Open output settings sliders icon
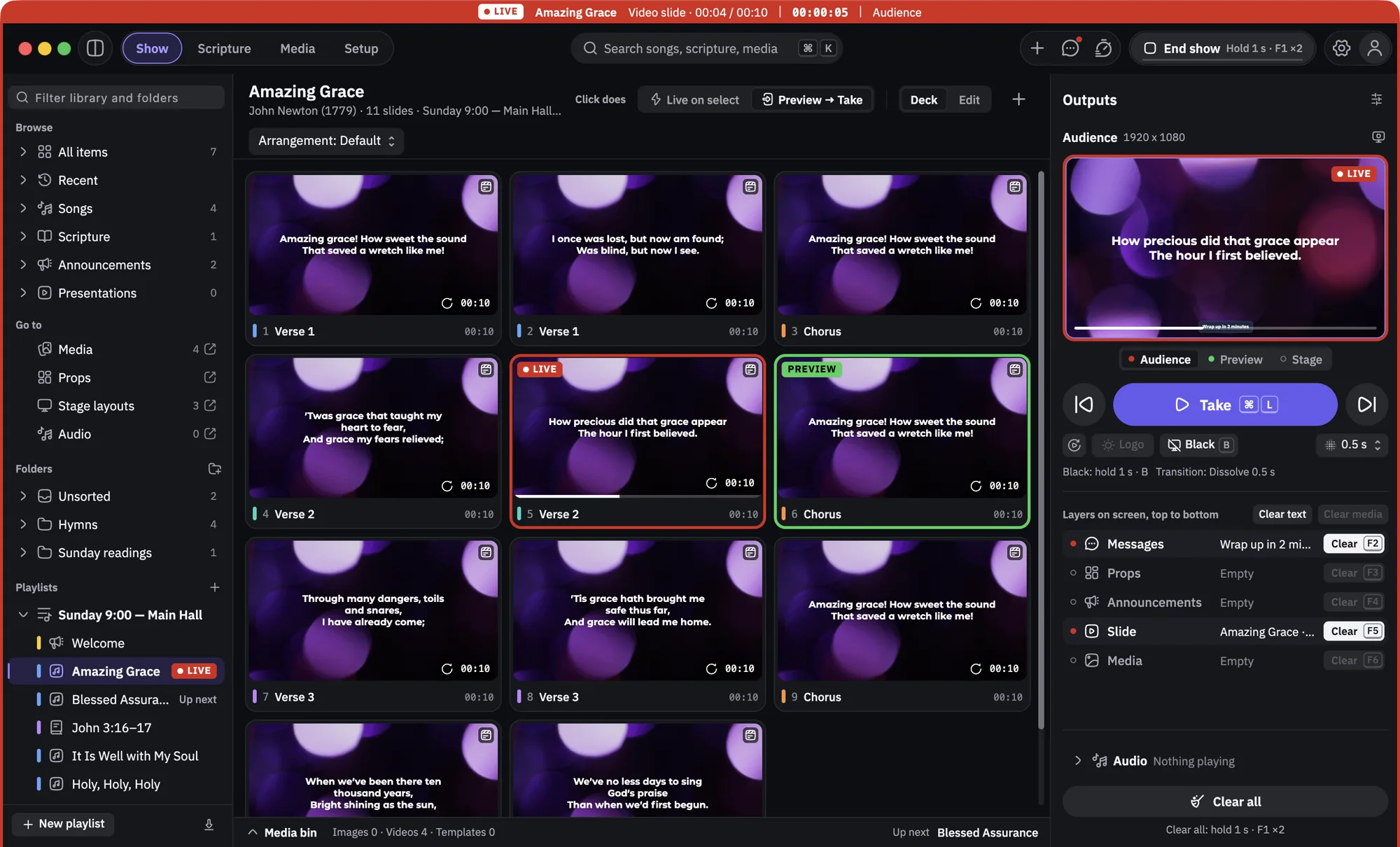1400x847 pixels. (x=1376, y=99)
